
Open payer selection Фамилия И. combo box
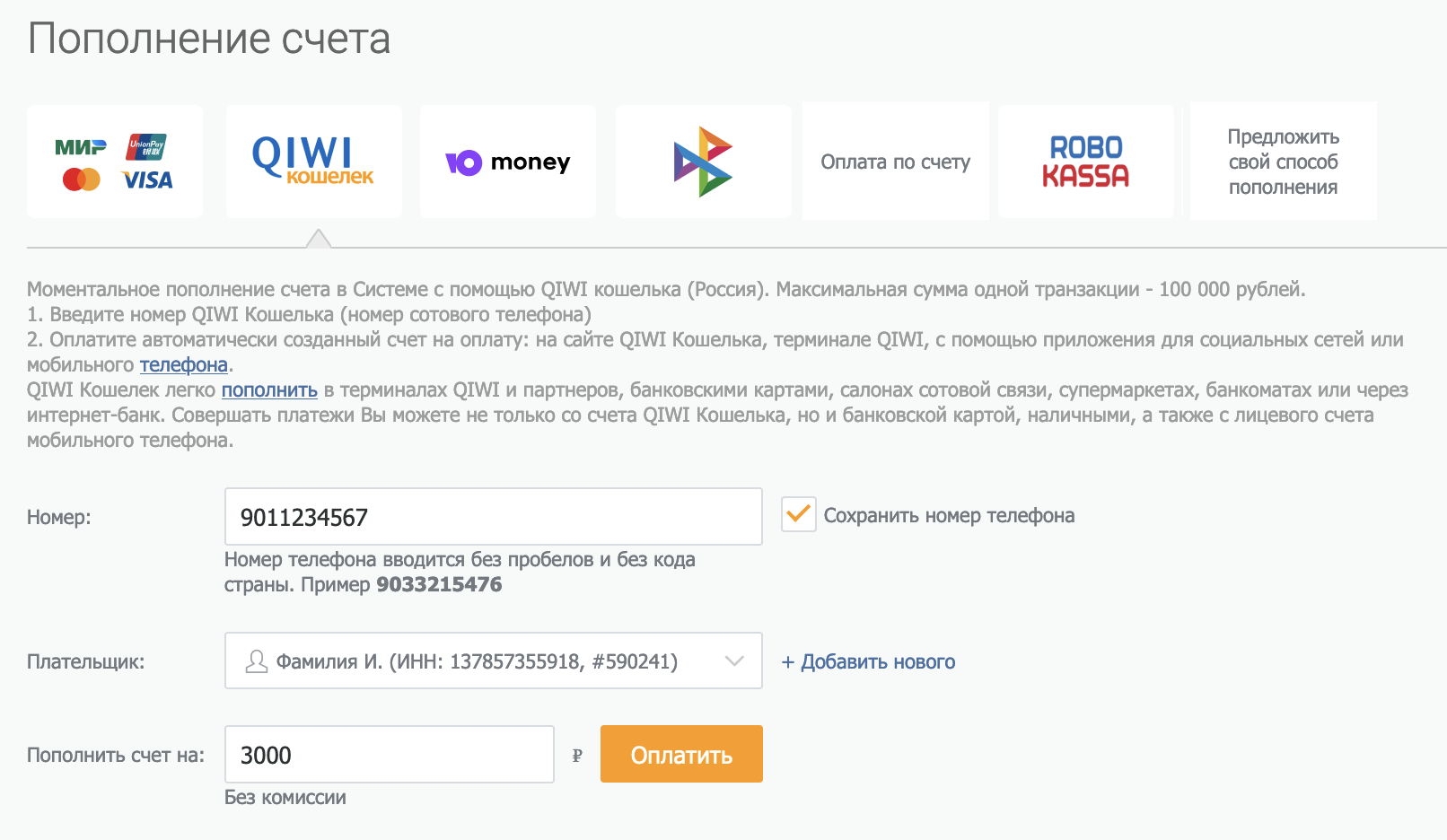tap(476, 661)
